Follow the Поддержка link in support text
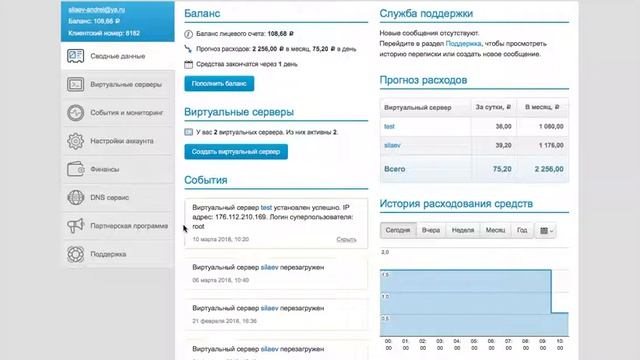 463,44
